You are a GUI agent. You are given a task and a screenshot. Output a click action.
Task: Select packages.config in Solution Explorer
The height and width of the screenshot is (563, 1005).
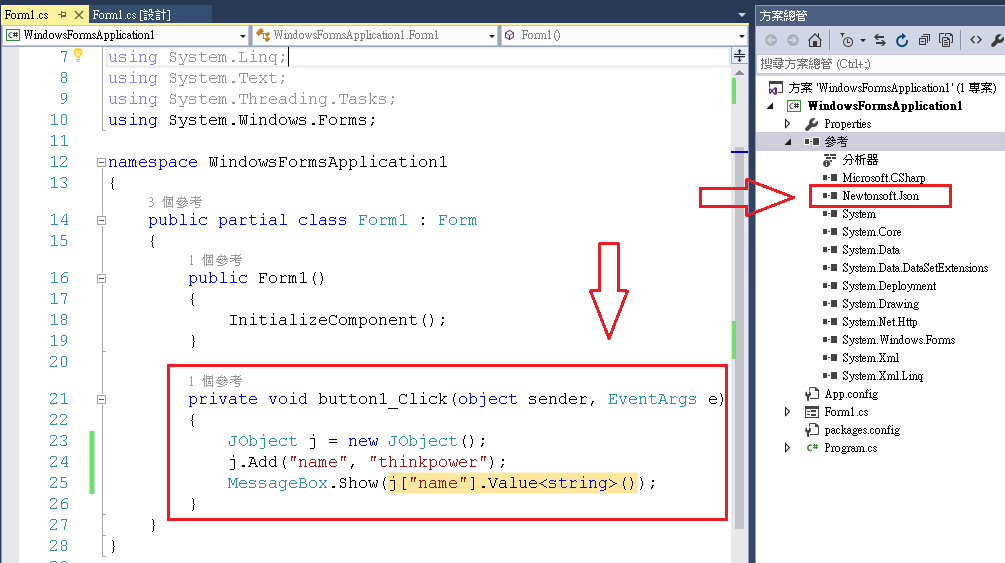[861, 430]
